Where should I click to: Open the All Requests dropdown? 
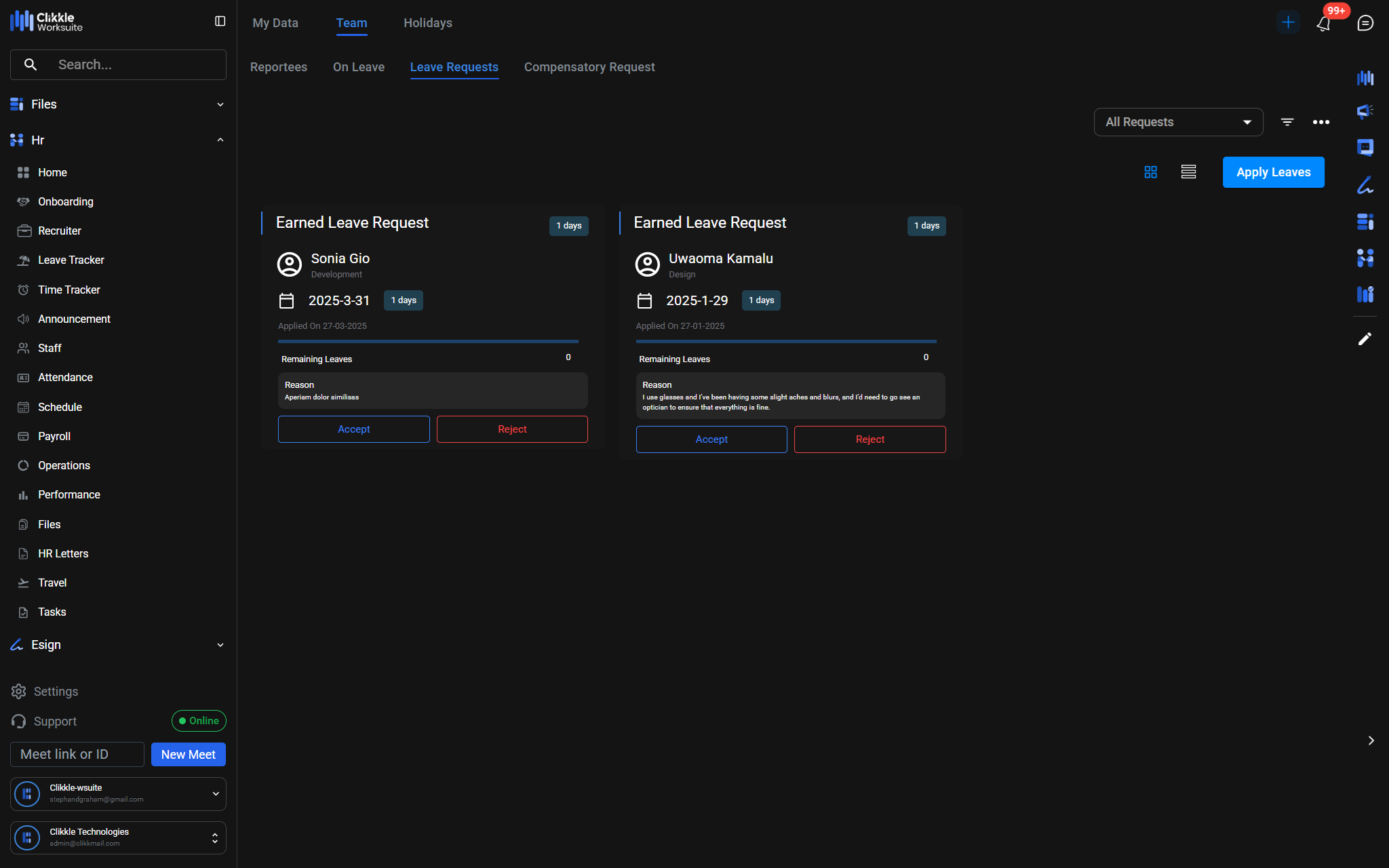point(1178,122)
